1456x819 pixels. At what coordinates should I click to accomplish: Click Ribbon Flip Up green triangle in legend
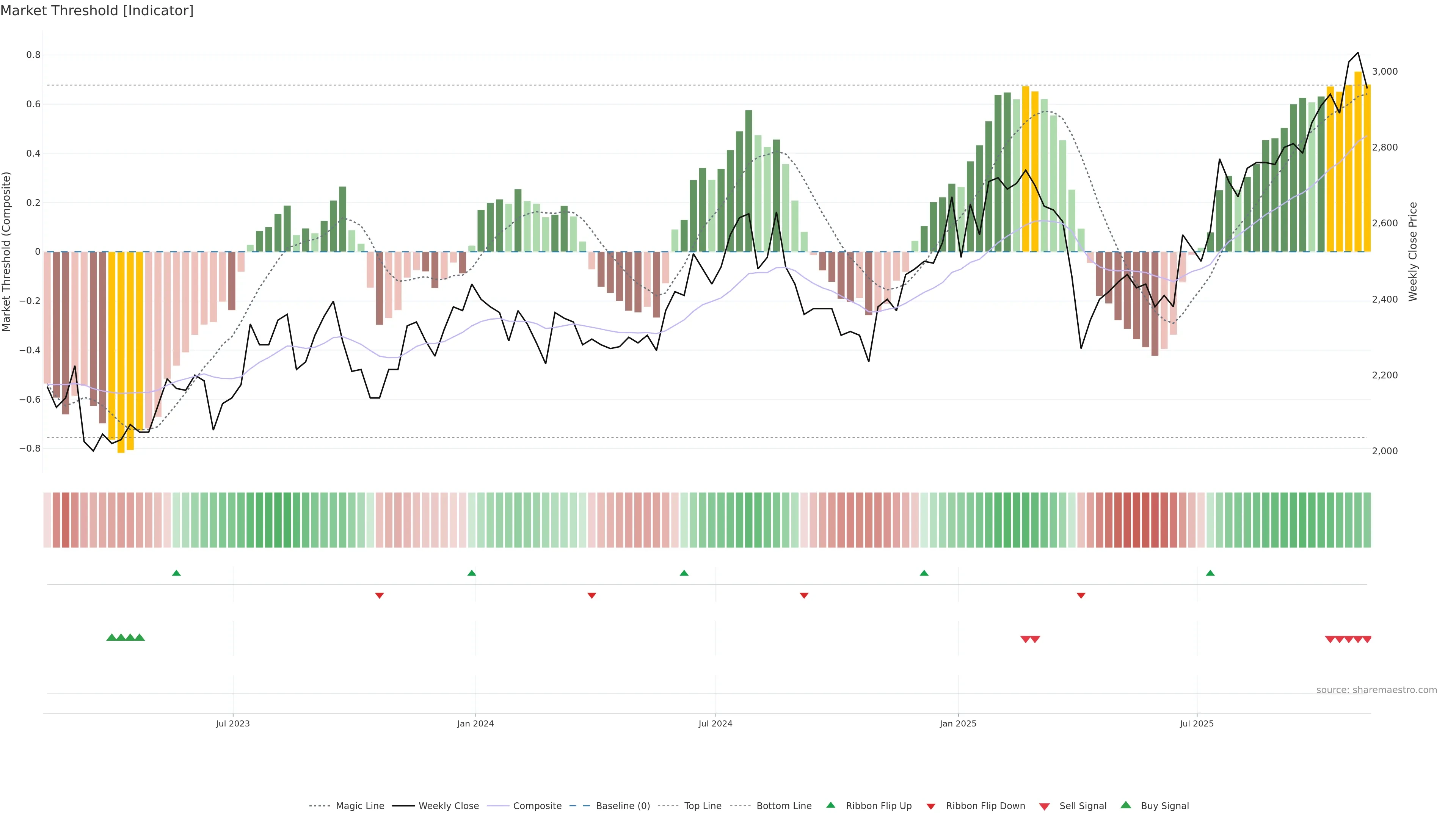[x=831, y=805]
